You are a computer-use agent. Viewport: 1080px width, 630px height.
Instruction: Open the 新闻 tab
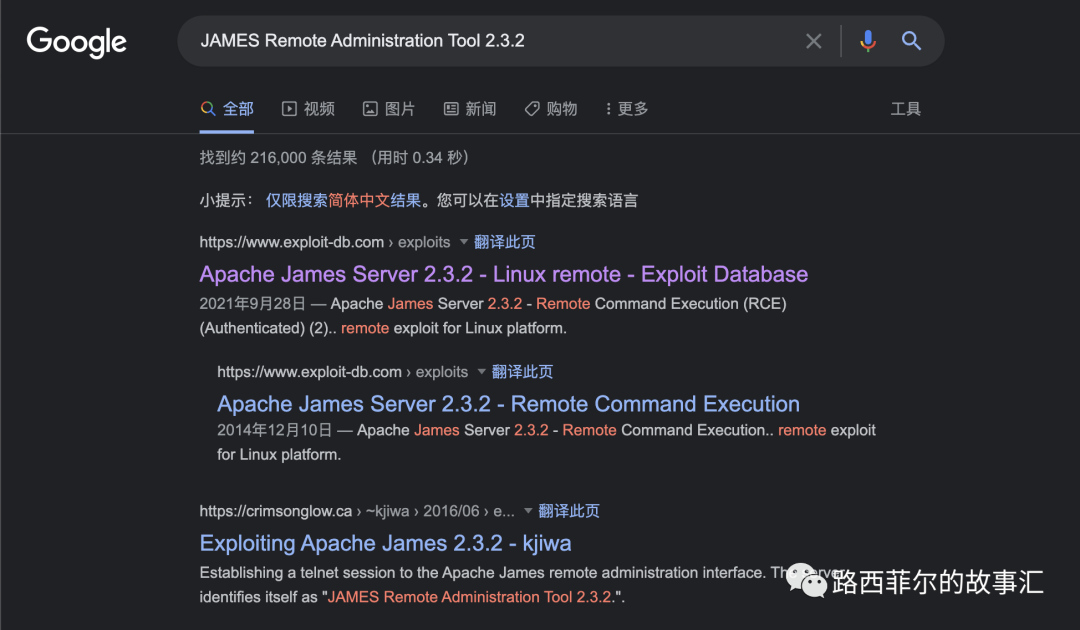pyautogui.click(x=470, y=109)
